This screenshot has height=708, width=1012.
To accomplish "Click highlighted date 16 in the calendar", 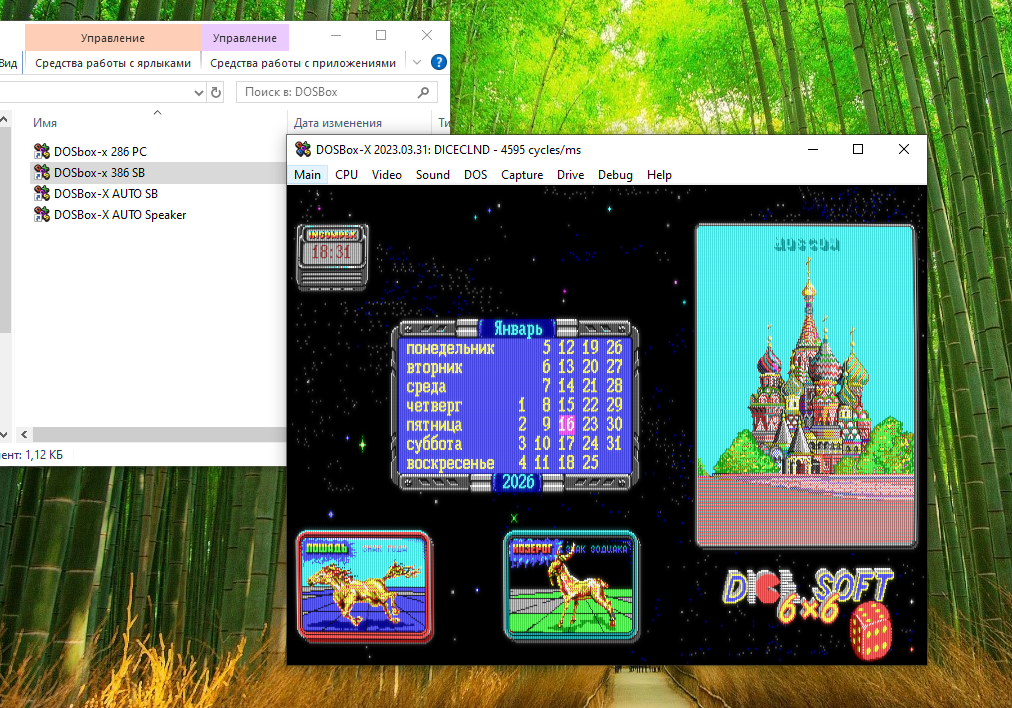I will [566, 424].
